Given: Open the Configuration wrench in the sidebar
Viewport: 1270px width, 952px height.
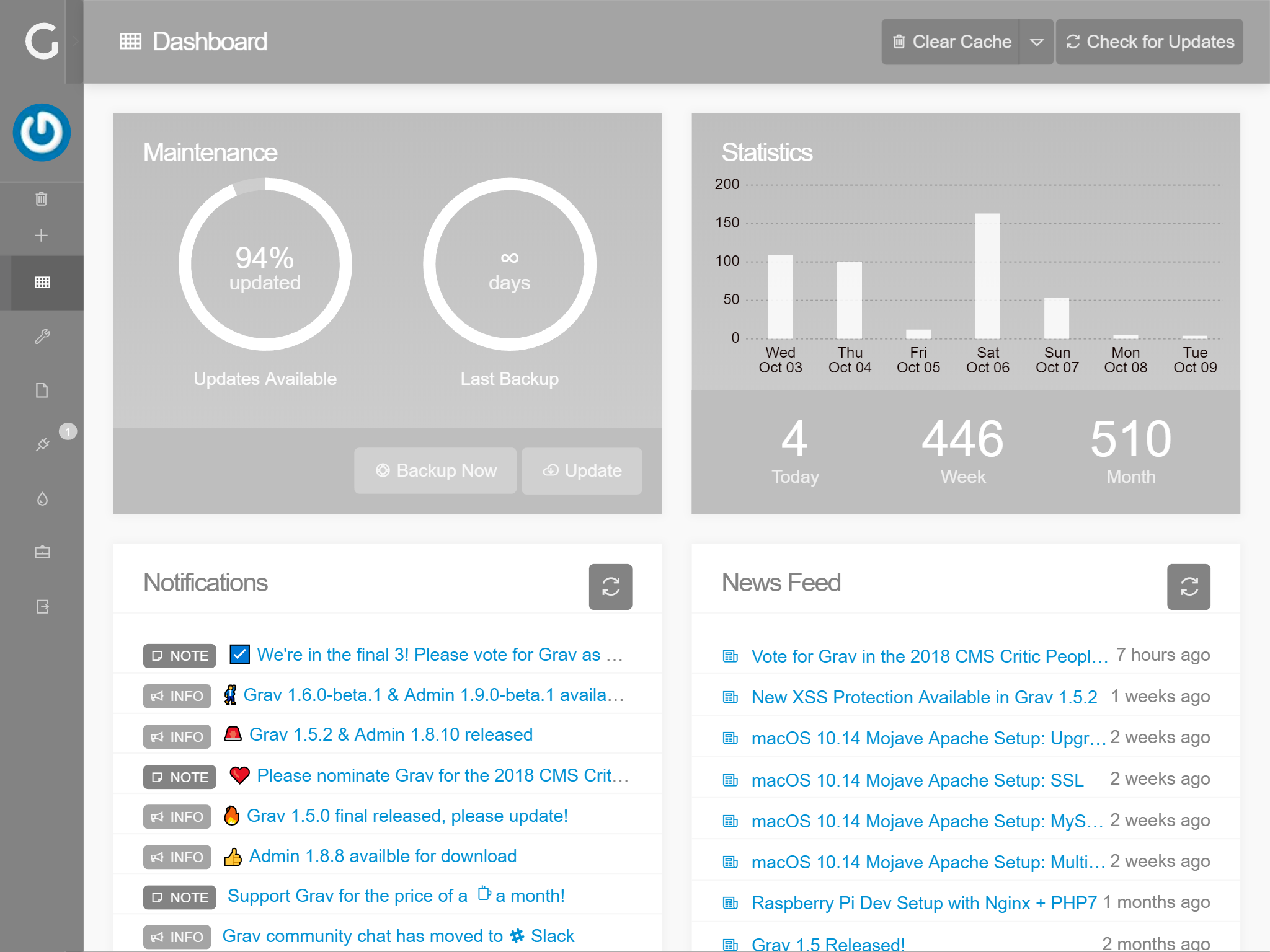Looking at the screenshot, I should pyautogui.click(x=42, y=337).
